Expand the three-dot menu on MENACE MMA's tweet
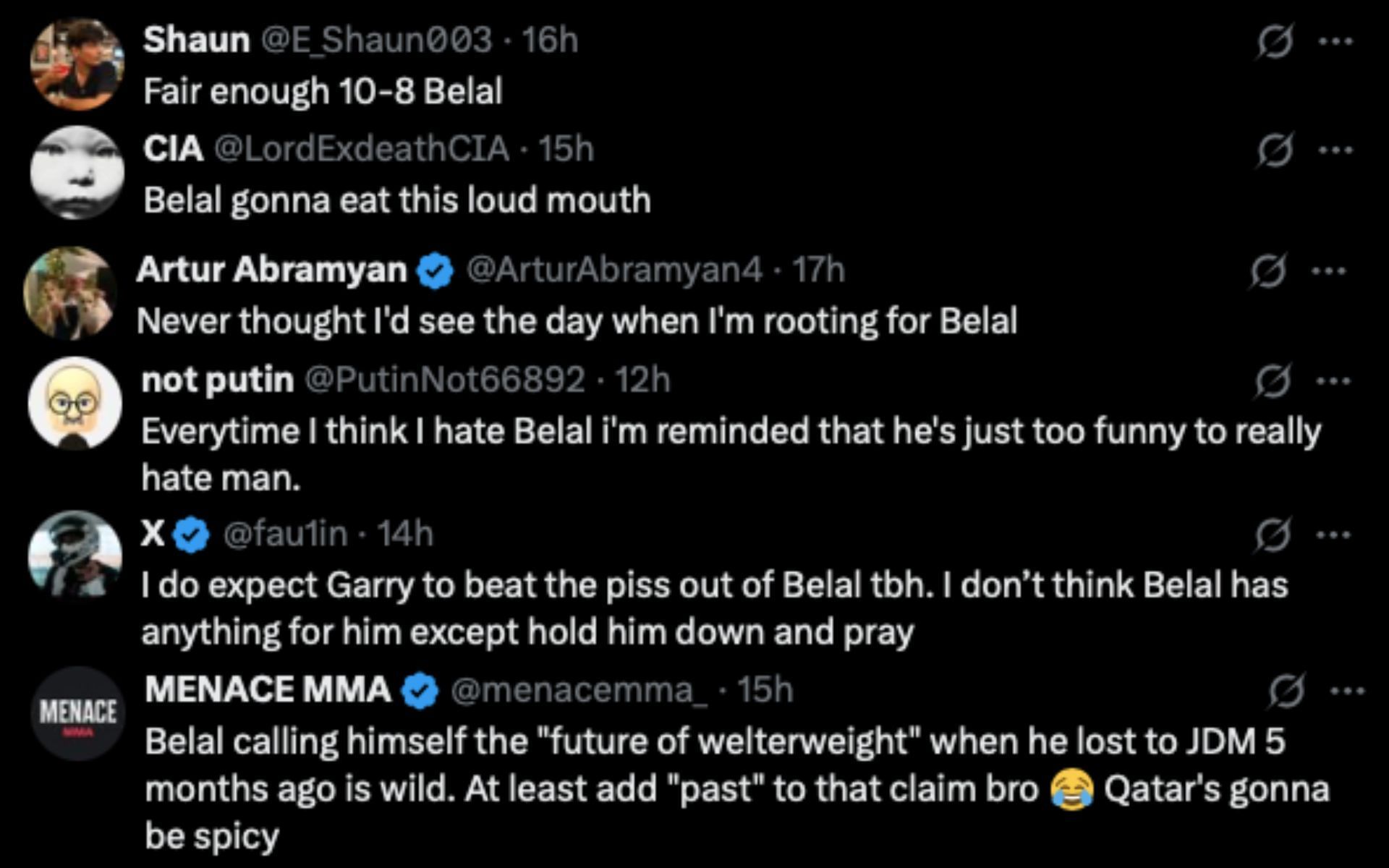1389x868 pixels. tap(1348, 692)
